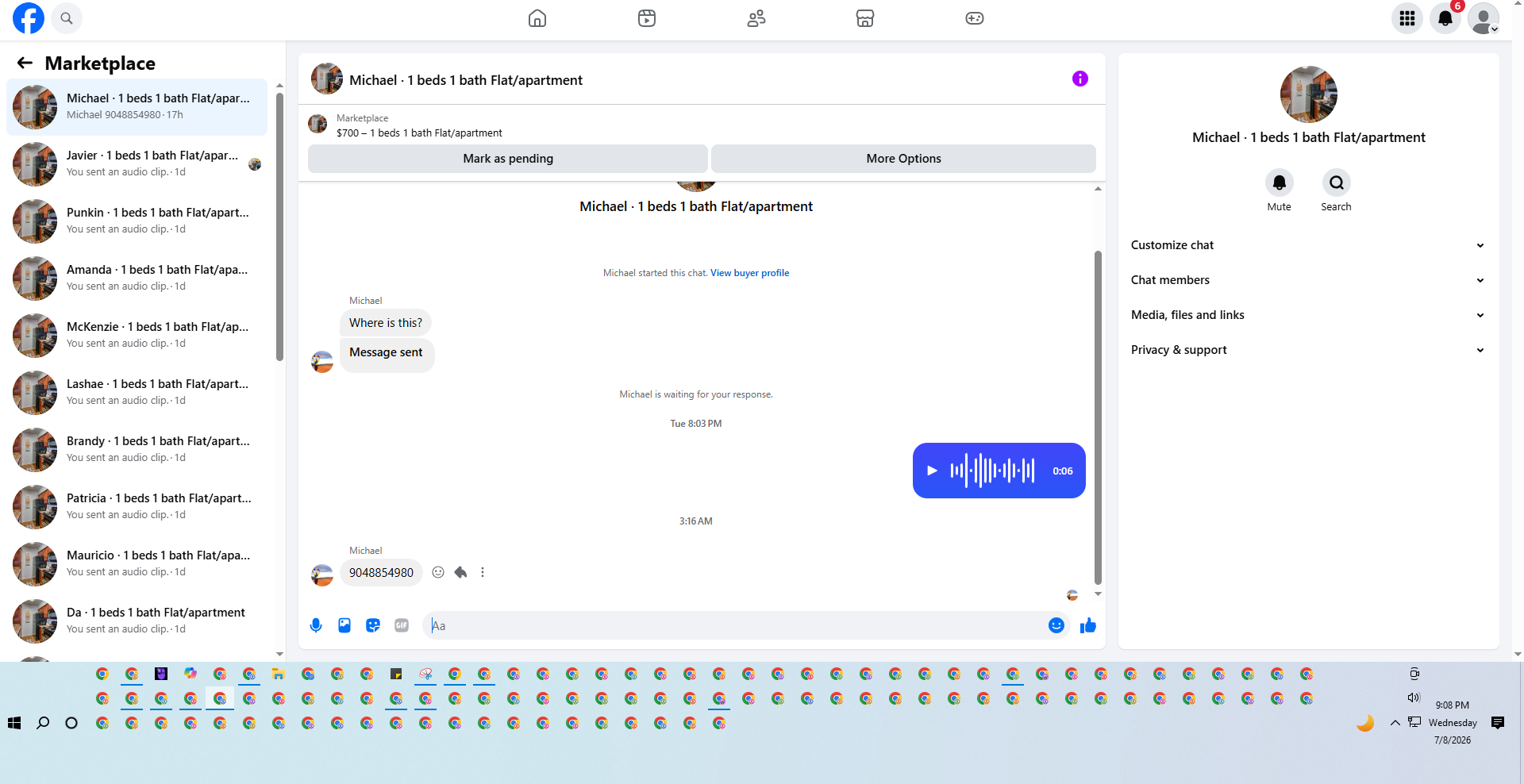Open the Video (Watch) icon
The height and width of the screenshot is (784, 1524).
coord(647,18)
